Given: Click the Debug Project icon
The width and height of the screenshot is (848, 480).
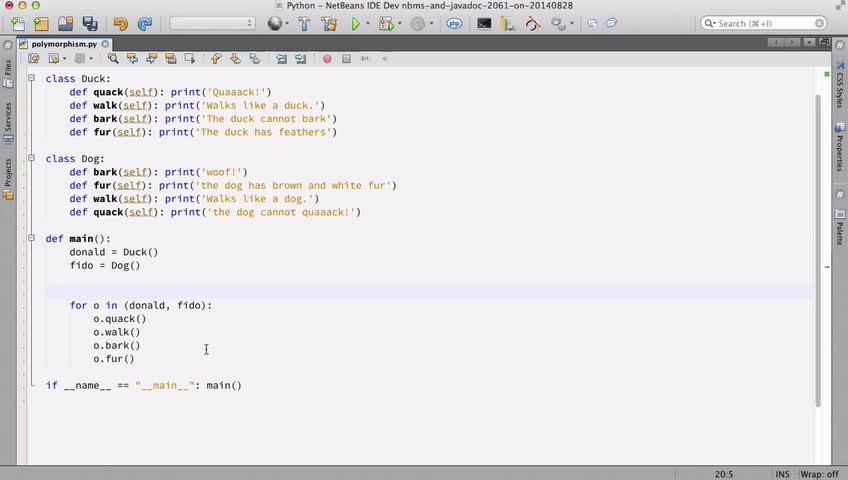Looking at the screenshot, I should [x=386, y=24].
